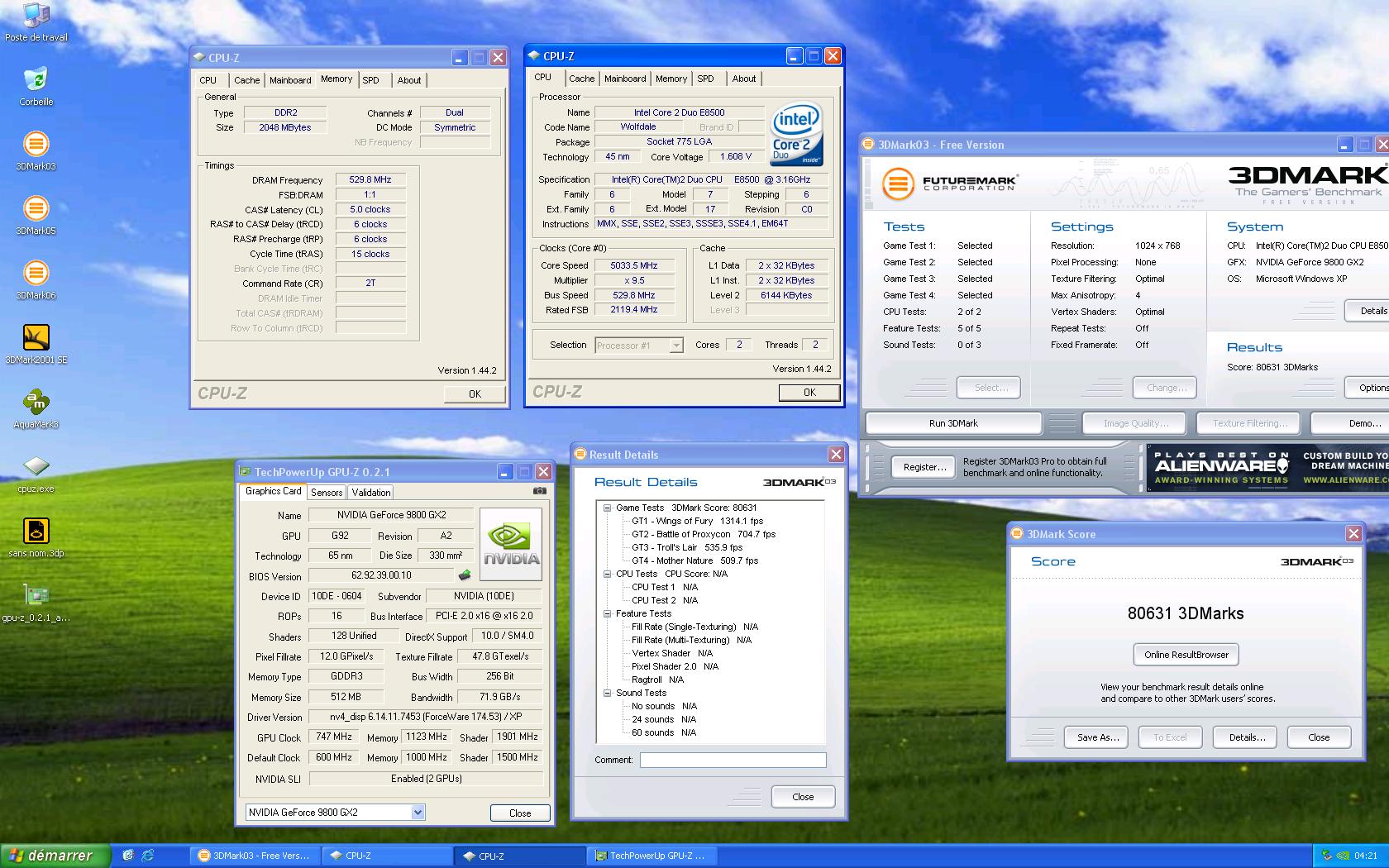Click the DRAM Frequency 529.8 MHz value
1389x868 pixels.
[370, 179]
